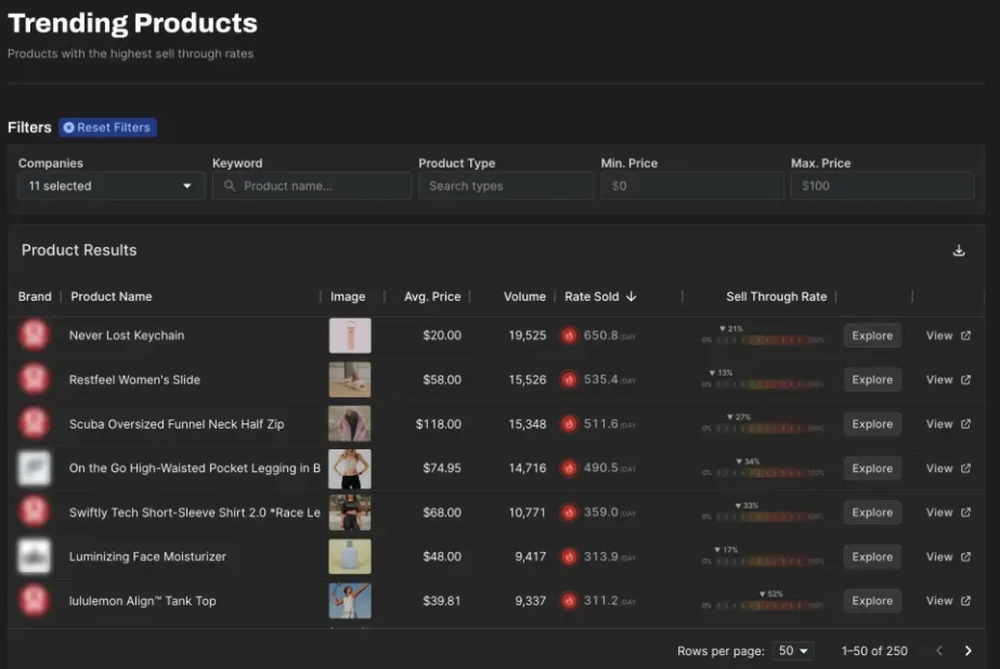Click the Scuba Oversized Funnel Neck brand logo
This screenshot has width=1000, height=669.
coord(34,423)
